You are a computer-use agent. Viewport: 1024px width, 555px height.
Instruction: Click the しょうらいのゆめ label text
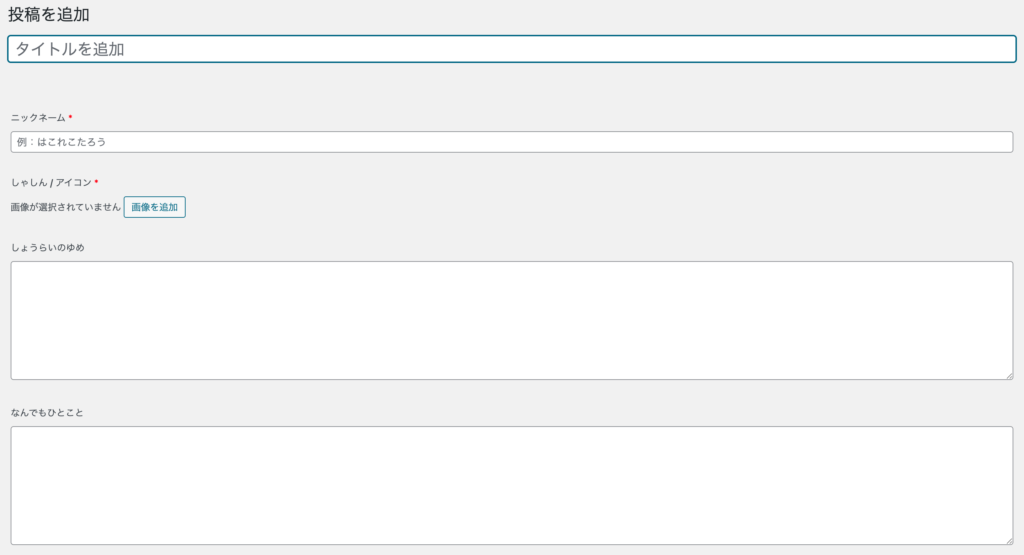[x=47, y=247]
